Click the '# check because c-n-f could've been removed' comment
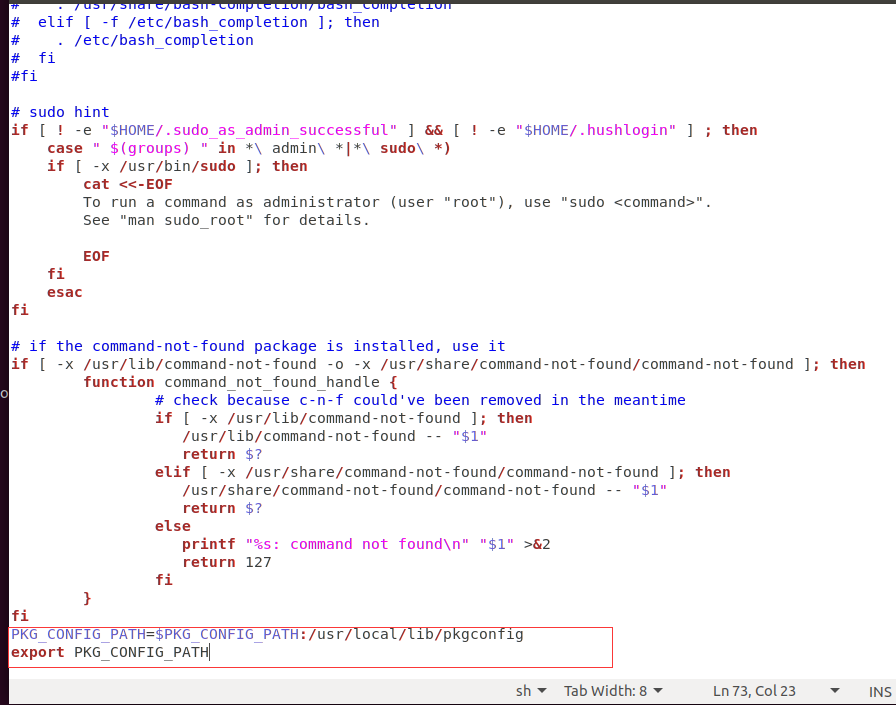 click(420, 400)
